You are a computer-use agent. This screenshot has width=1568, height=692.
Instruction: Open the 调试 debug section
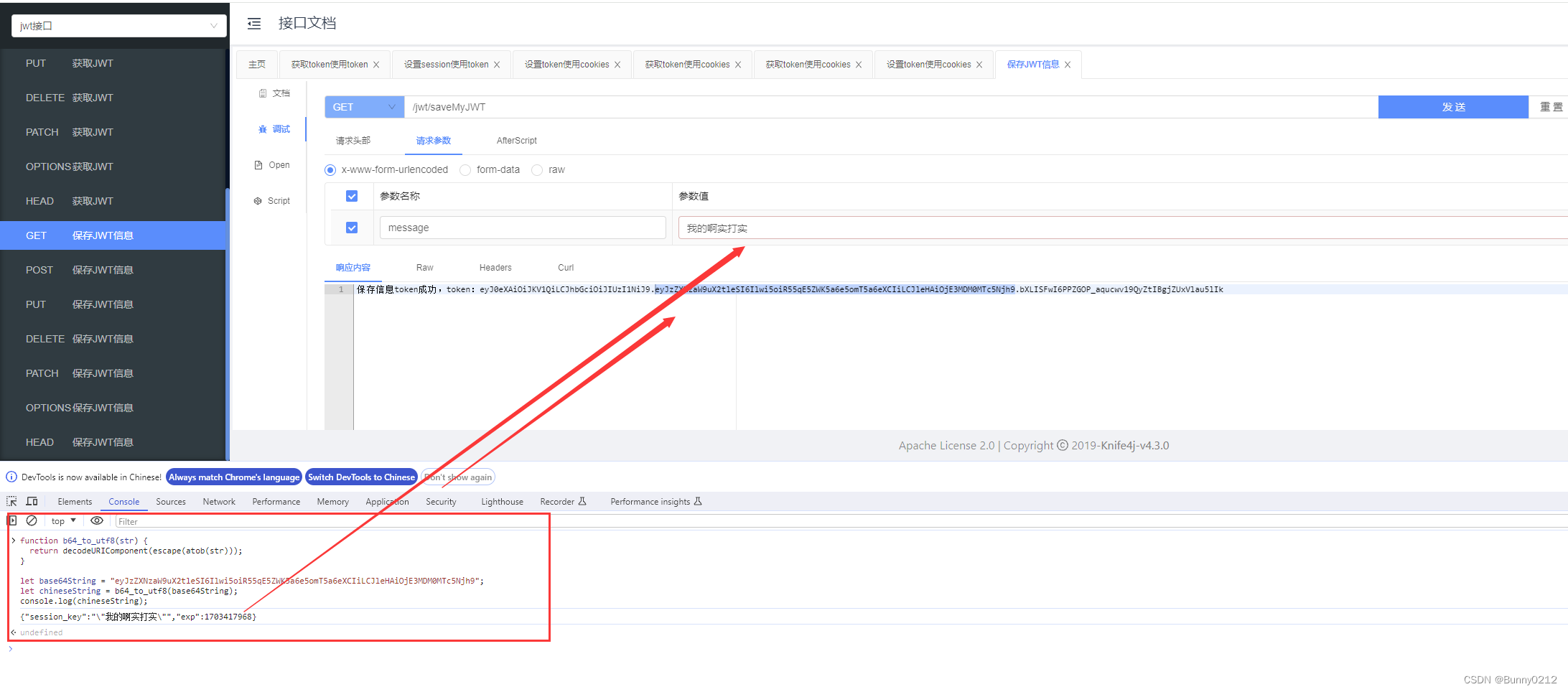point(274,129)
